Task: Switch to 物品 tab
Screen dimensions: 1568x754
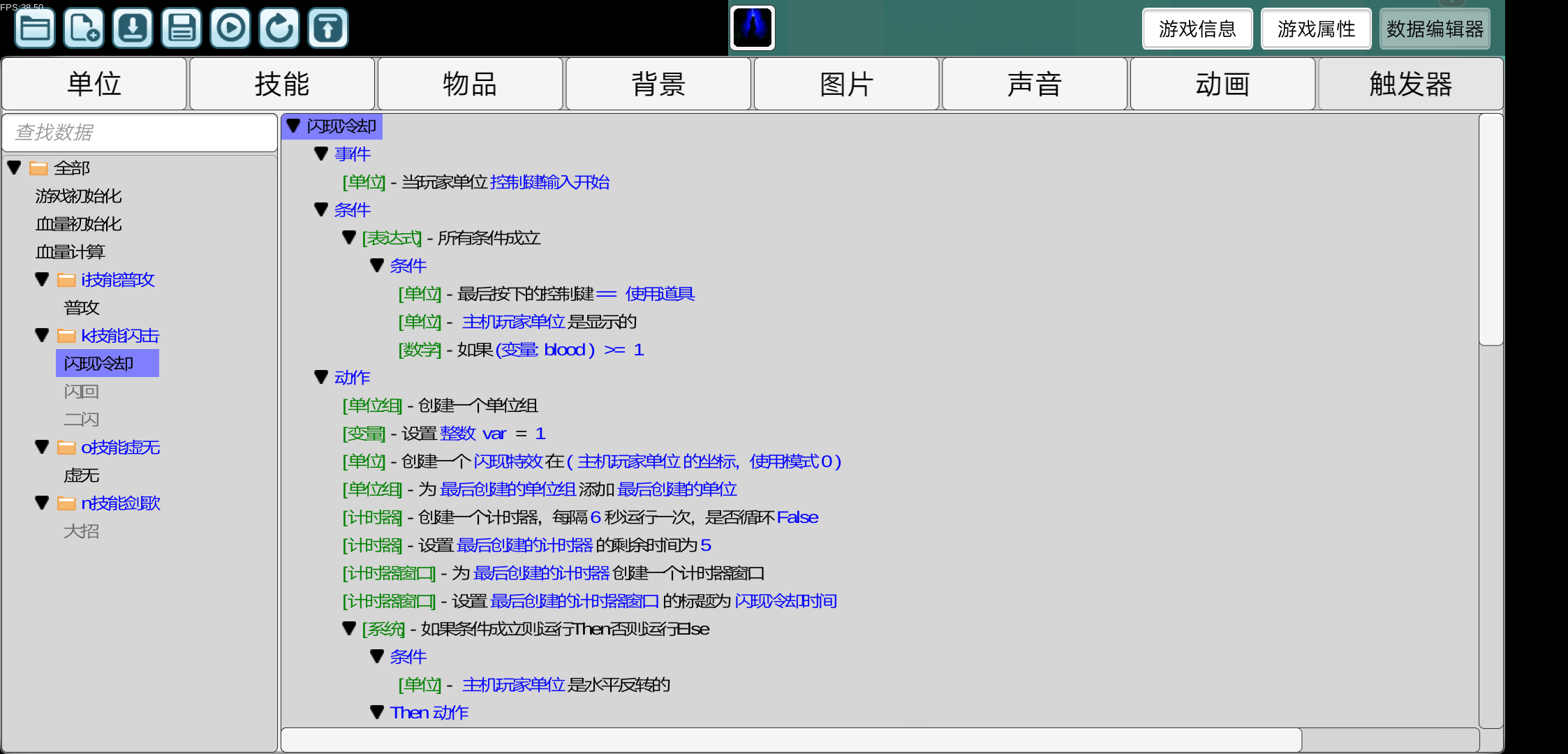Action: click(x=470, y=84)
